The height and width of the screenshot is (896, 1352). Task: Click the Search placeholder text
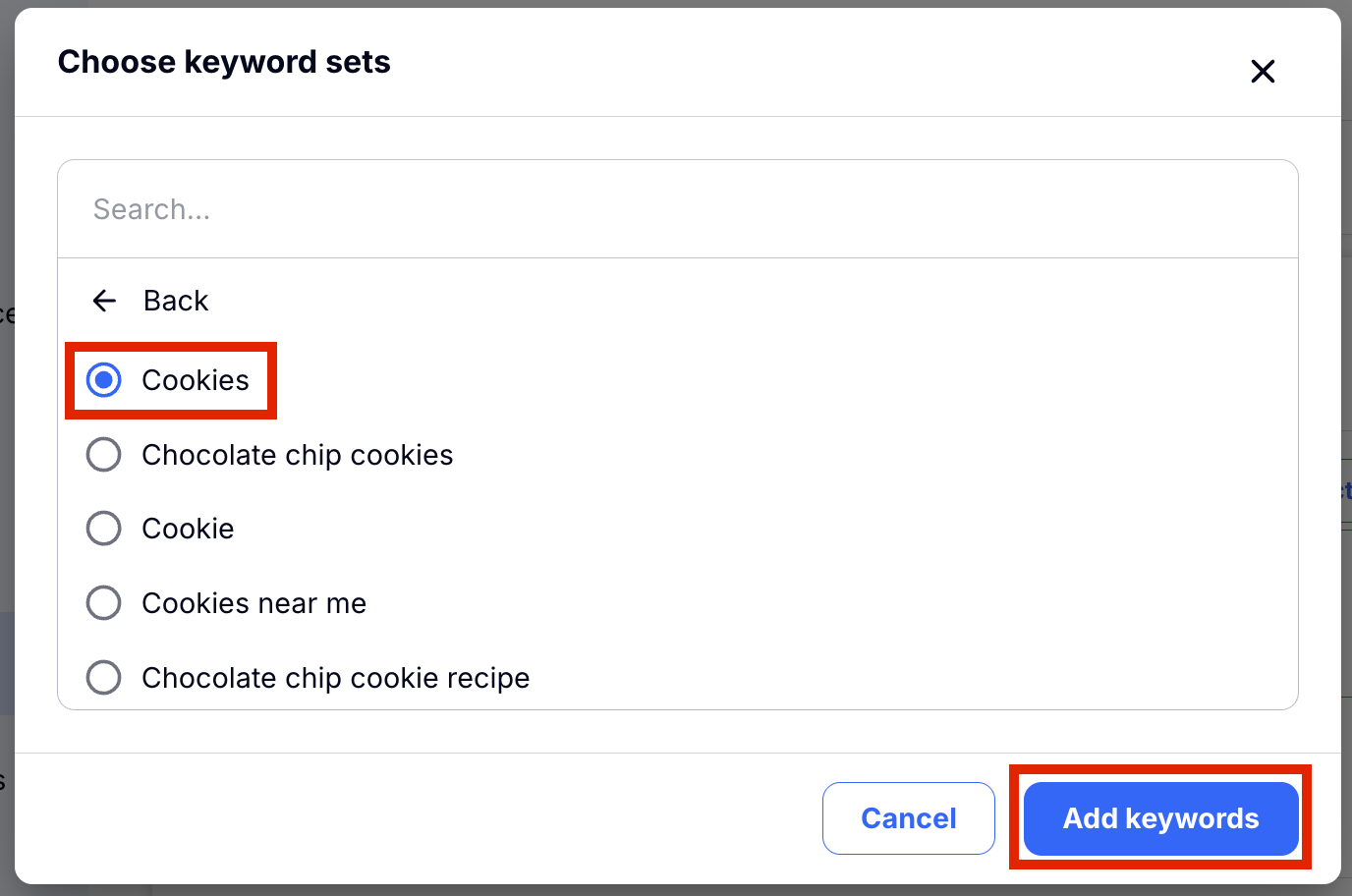[151, 209]
